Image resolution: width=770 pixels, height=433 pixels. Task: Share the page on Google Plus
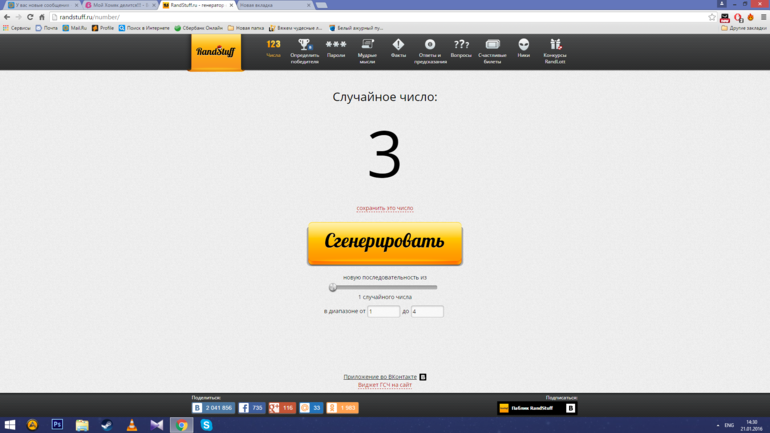(282, 408)
